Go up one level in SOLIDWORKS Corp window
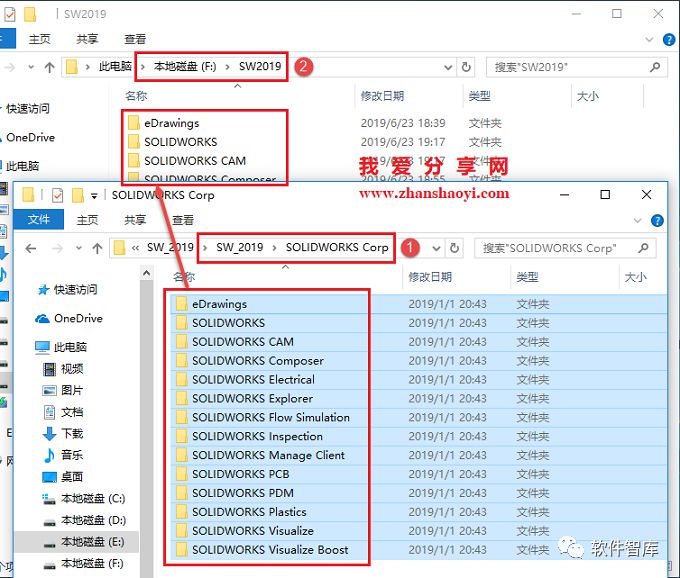The height and width of the screenshot is (578, 680). click(x=97, y=248)
